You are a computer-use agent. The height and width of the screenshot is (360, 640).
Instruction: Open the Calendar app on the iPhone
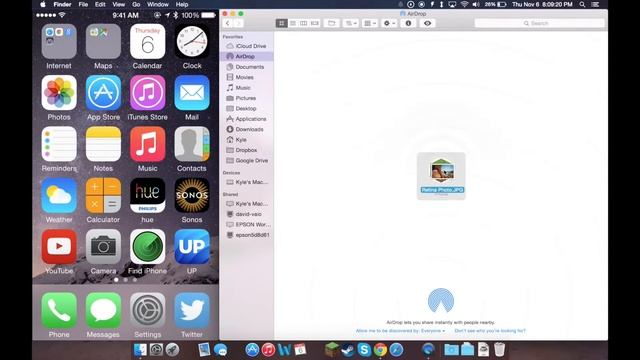147,42
